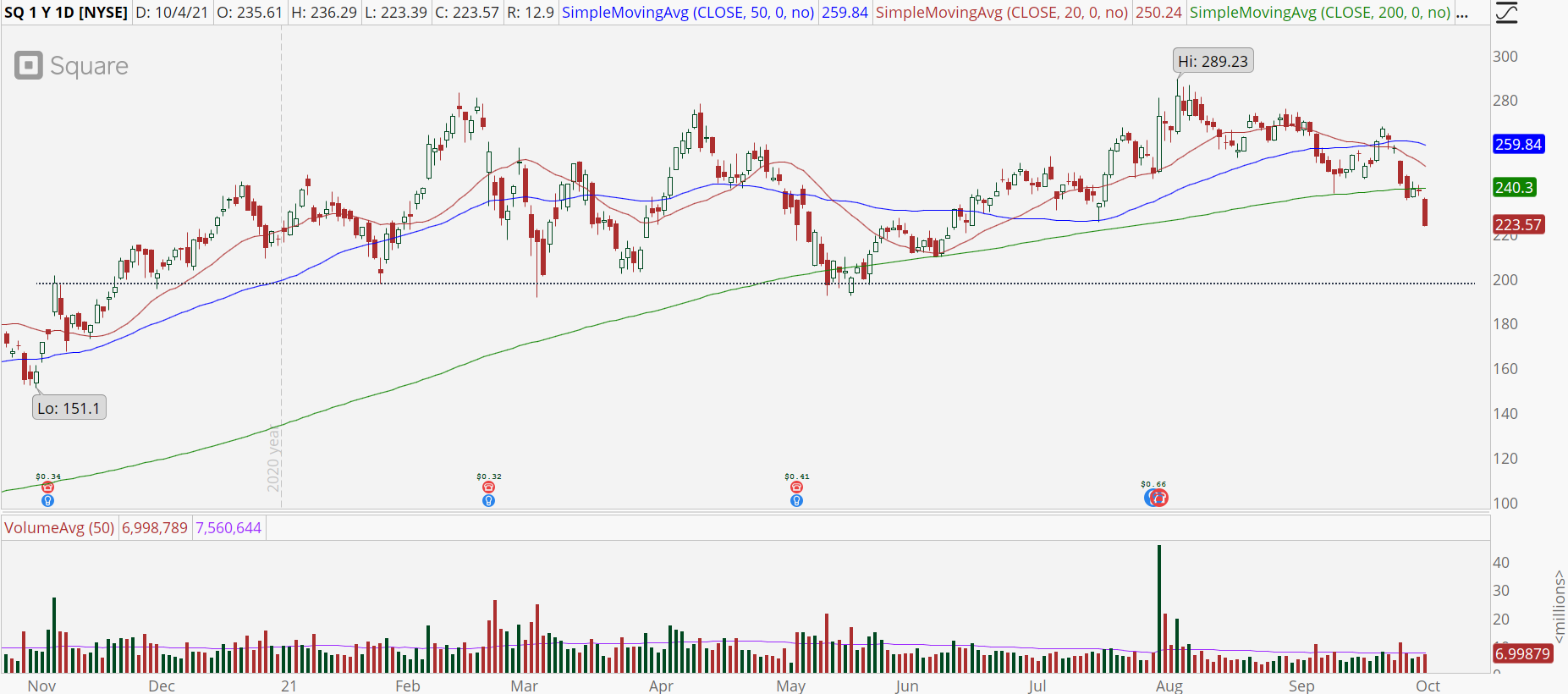Viewport: 1568px width, 694px height.
Task: Click the red earnings phone icon under $0.34
Action: coord(48,487)
